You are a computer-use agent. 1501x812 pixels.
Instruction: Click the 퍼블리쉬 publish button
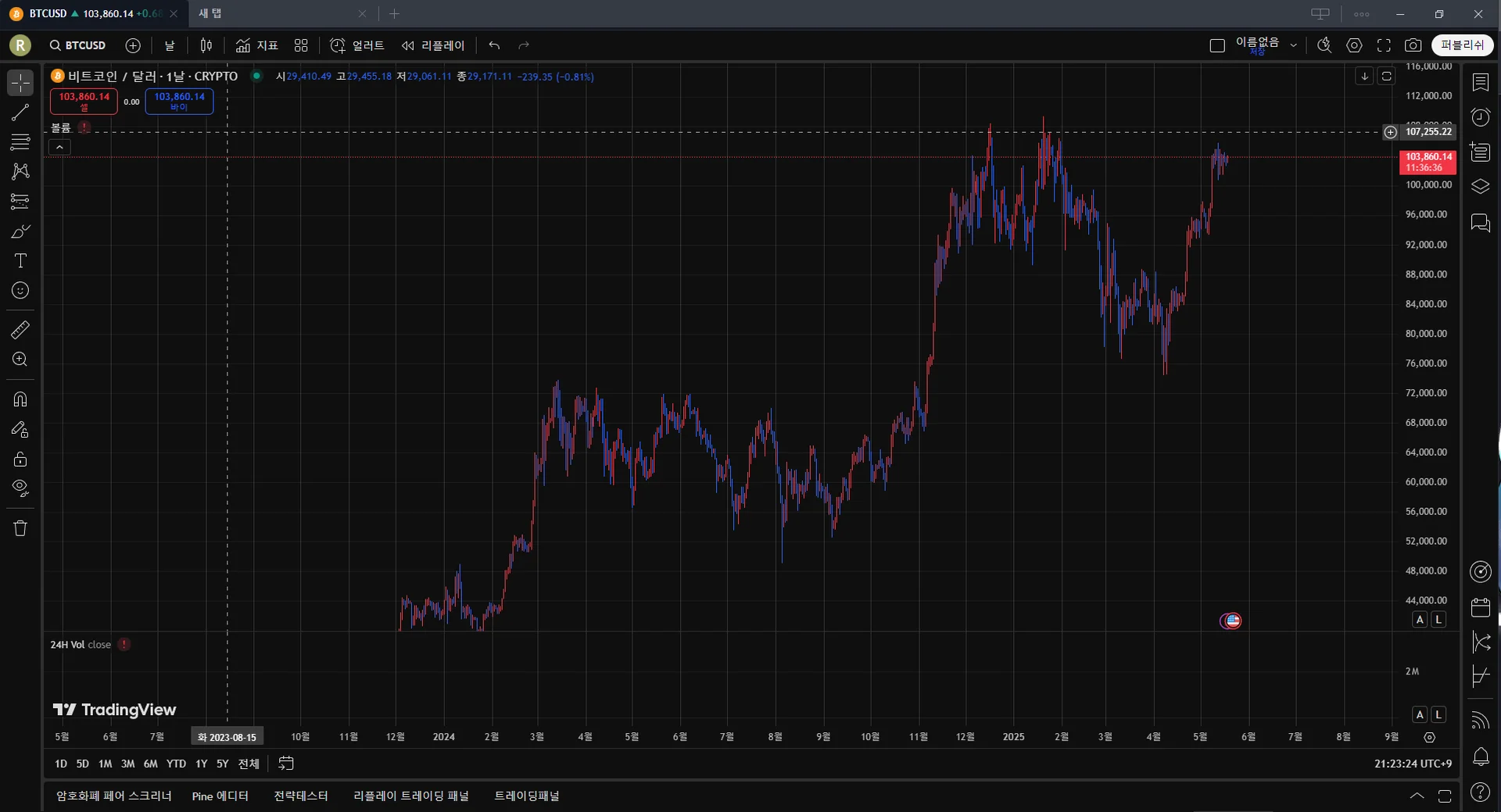1462,45
